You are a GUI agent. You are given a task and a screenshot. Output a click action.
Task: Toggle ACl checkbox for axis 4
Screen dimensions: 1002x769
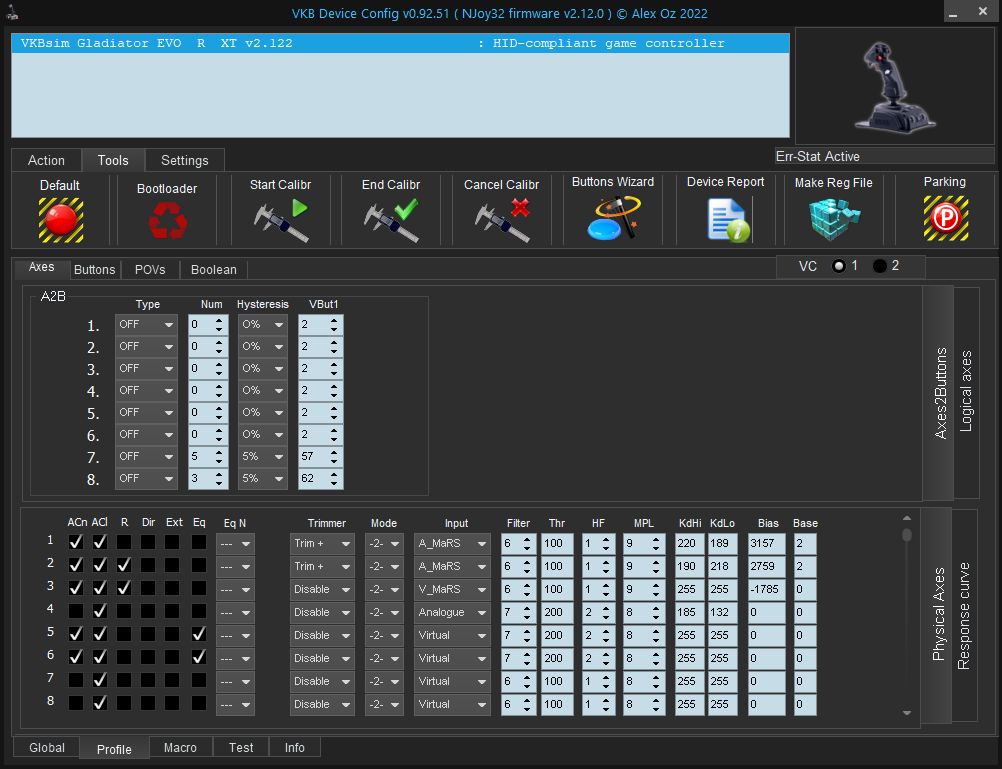point(100,612)
